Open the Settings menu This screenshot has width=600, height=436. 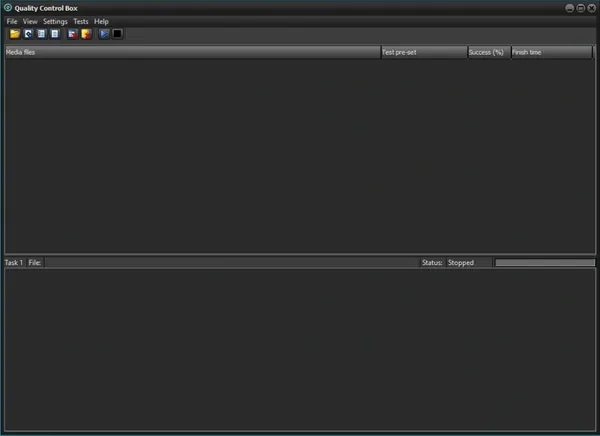55,21
